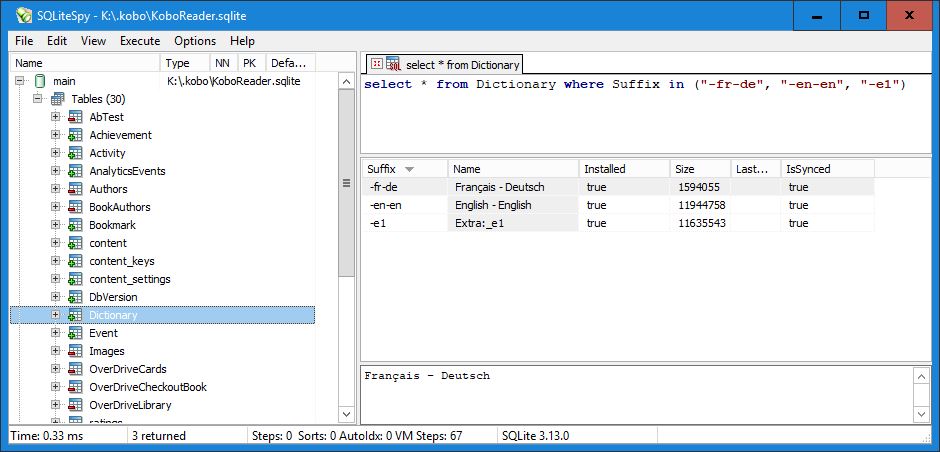Click the Size column header
Image resolution: width=940 pixels, height=452 pixels.
pos(700,169)
